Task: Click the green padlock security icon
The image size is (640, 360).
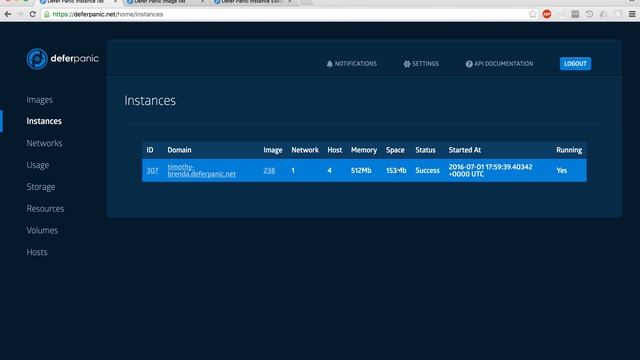Action: coord(47,14)
